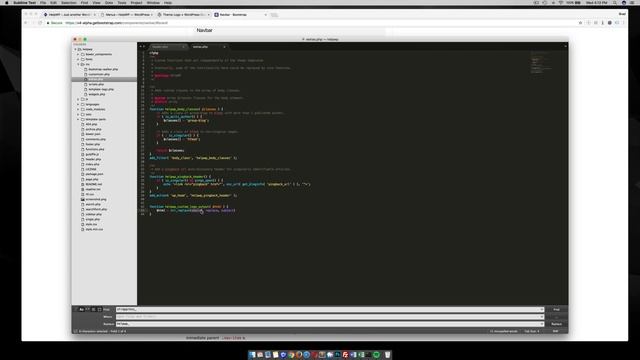The image size is (640, 360).
Task: Open the tab list dropdown at editor right
Action: [x=565, y=47]
